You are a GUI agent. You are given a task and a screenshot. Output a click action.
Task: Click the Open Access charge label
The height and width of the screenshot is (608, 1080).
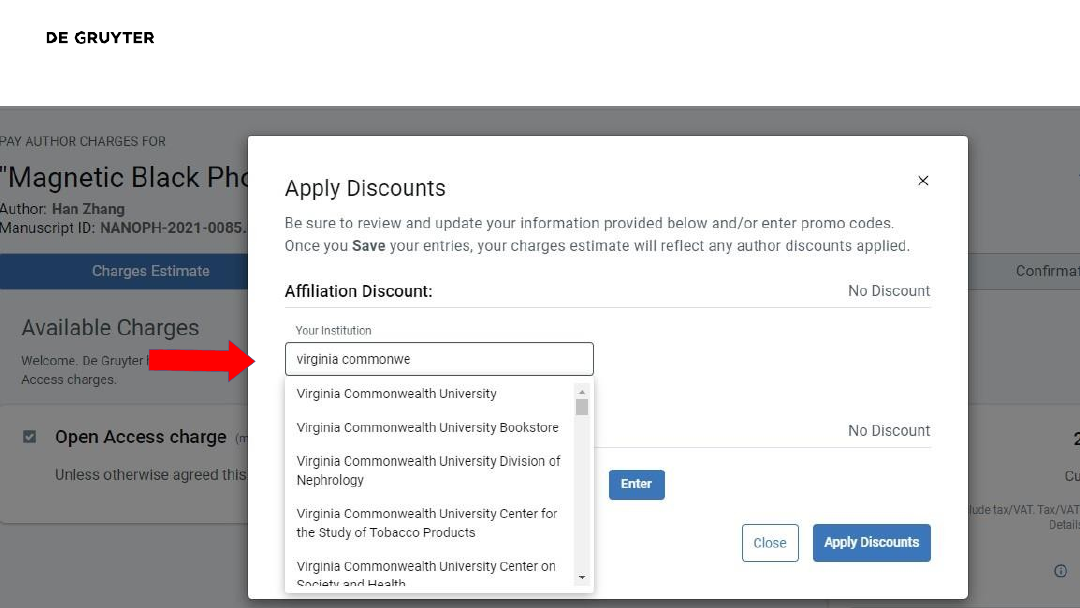click(141, 437)
